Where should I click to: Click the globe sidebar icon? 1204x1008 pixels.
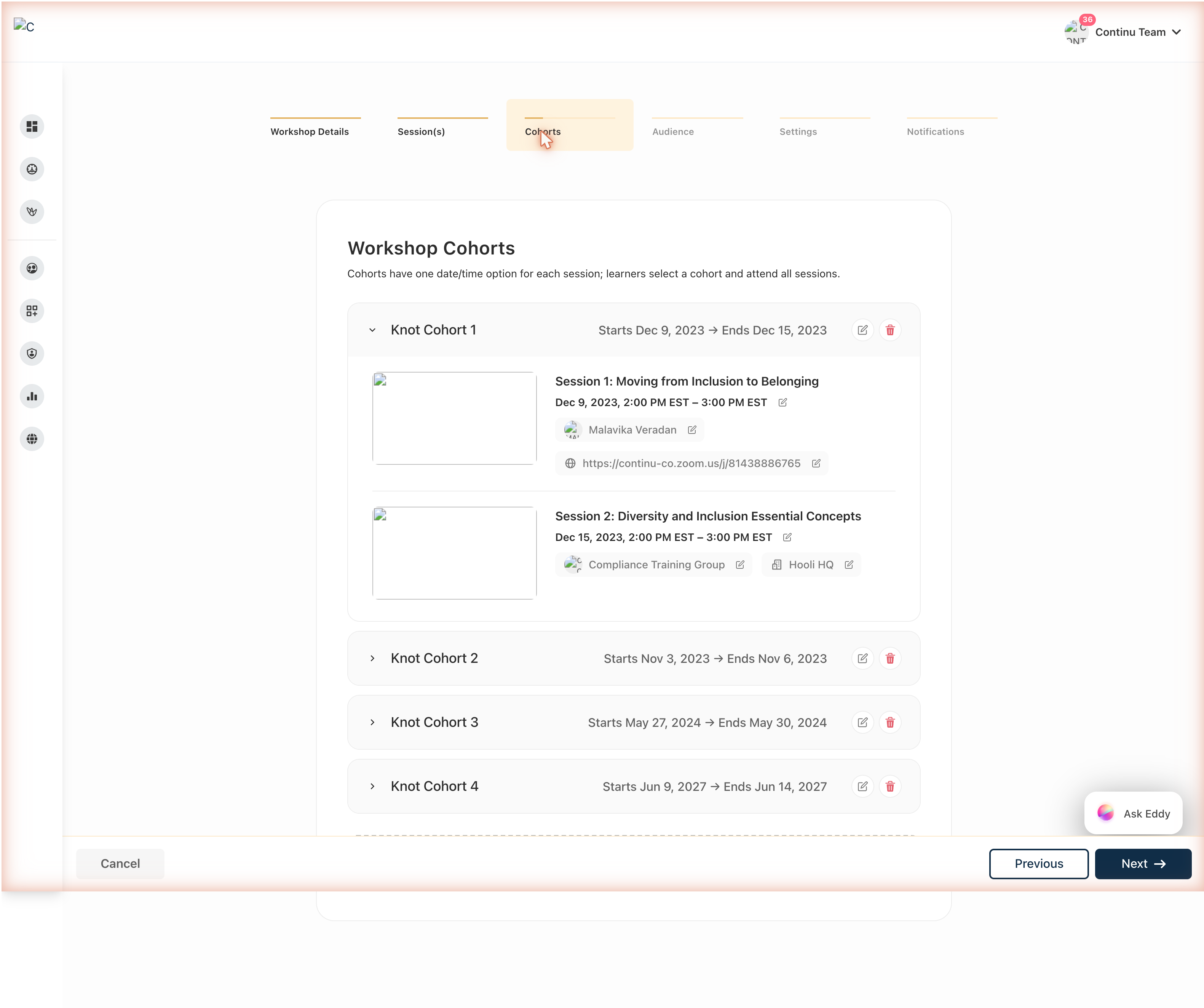click(32, 439)
